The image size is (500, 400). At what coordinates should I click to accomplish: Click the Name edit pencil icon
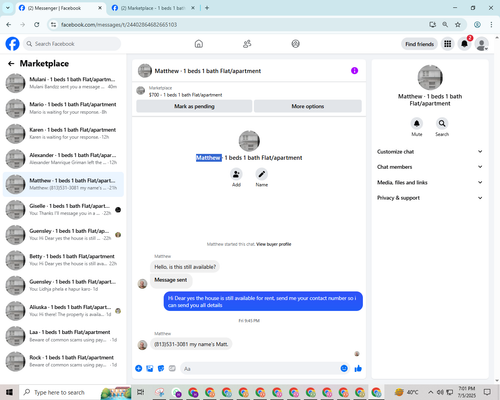coord(262,174)
